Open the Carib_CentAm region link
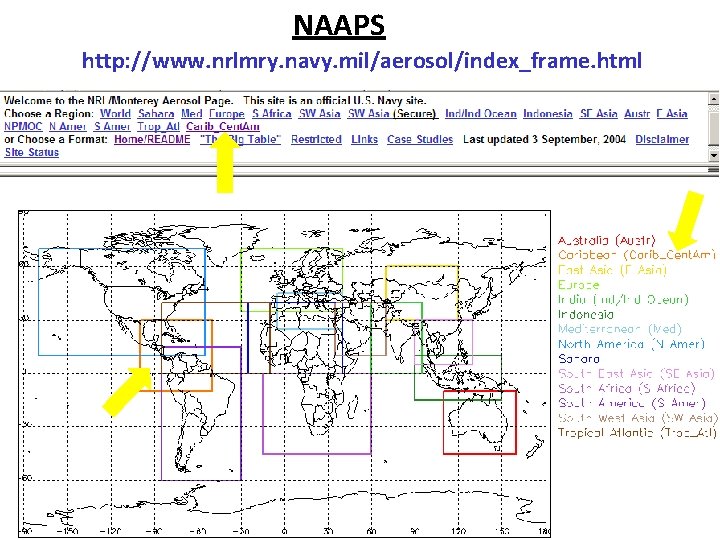Screen dimensions: 720x540 point(223,126)
